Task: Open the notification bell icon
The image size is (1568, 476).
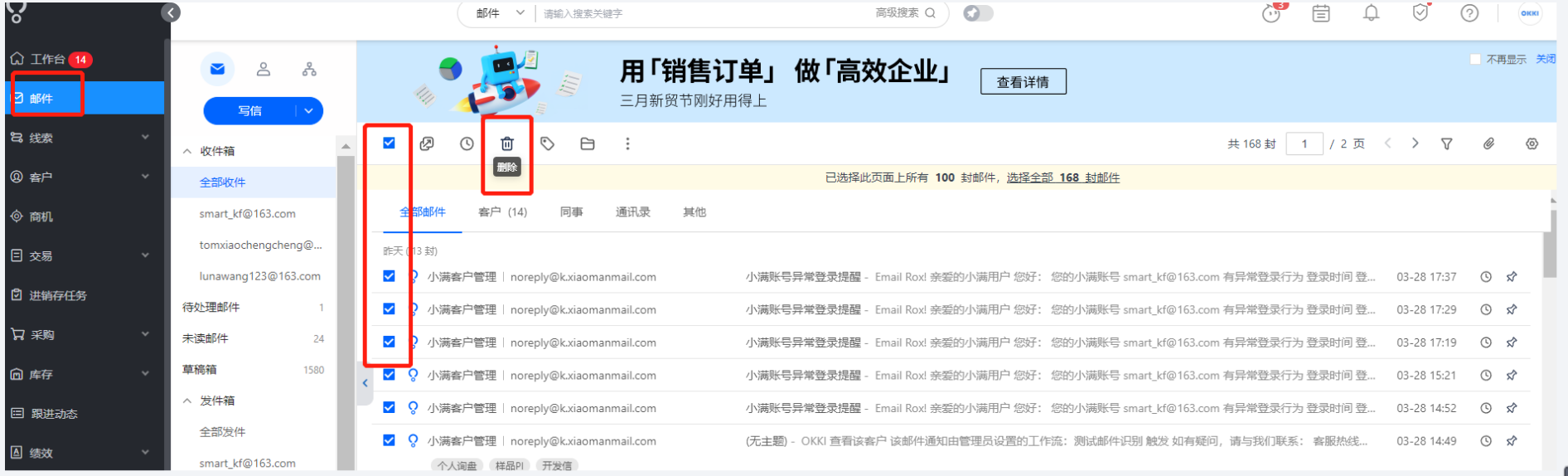Action: coord(1372,13)
